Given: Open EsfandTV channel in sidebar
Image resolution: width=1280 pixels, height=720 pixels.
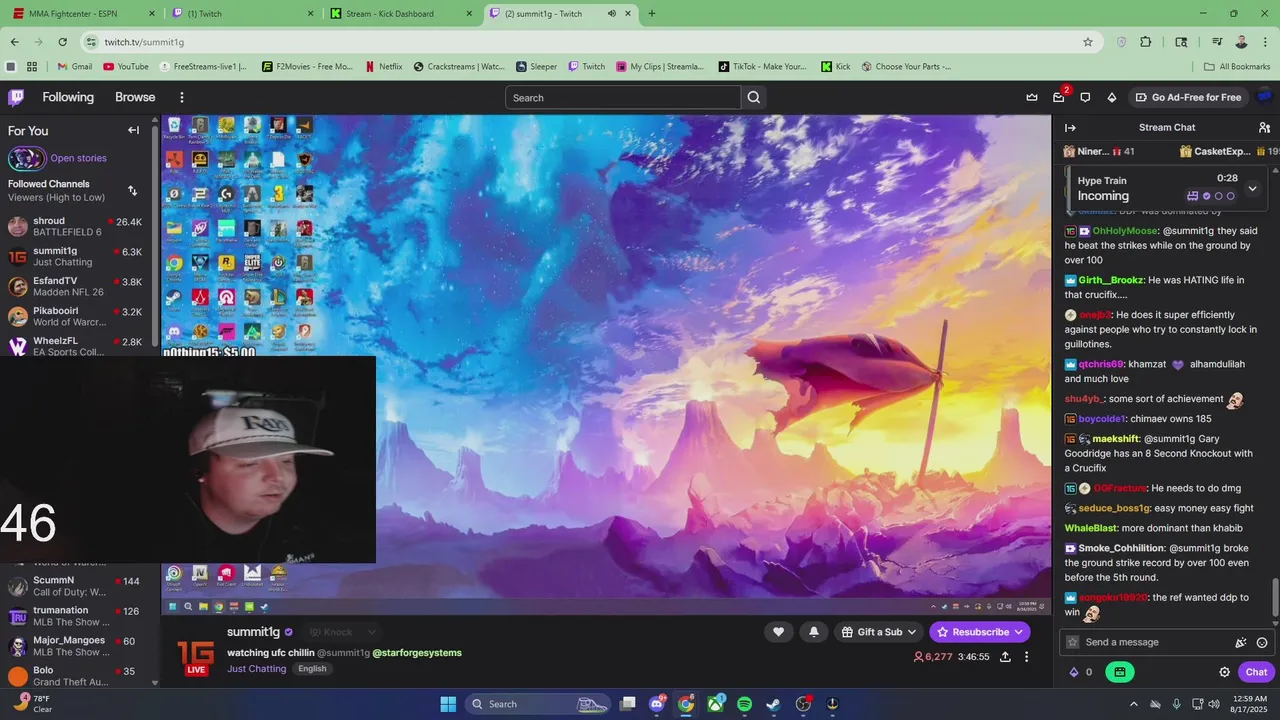Looking at the screenshot, I should [78, 286].
